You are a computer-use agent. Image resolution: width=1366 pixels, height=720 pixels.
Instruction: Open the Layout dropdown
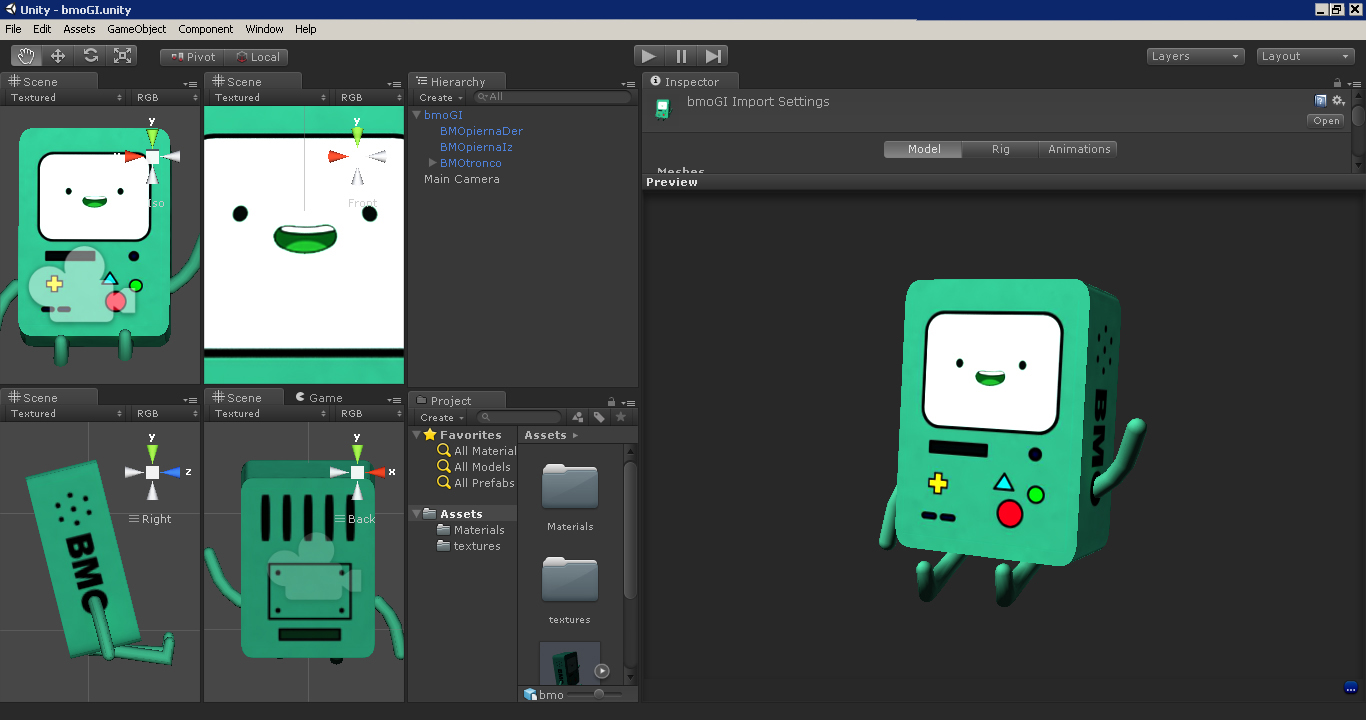click(1305, 56)
